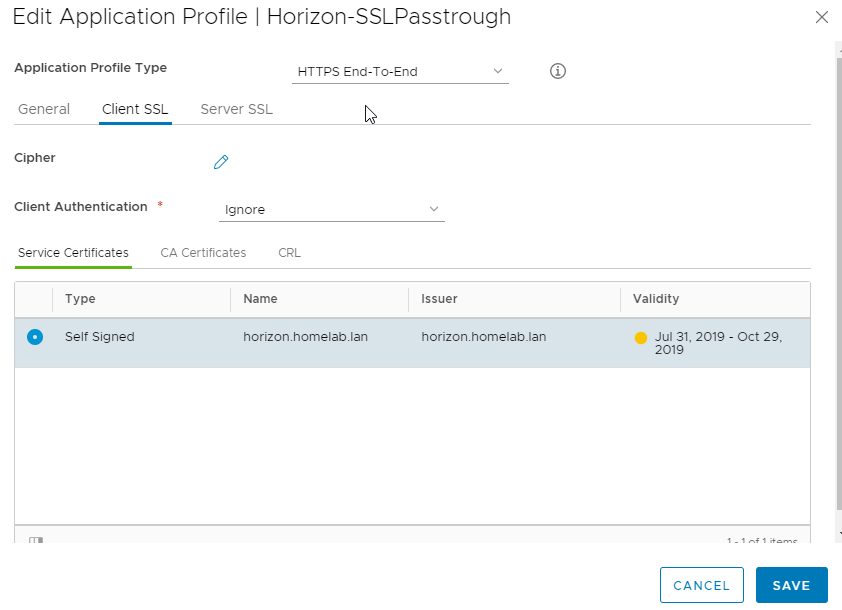
Task: Sort by the Validity column header
Action: click(x=656, y=299)
